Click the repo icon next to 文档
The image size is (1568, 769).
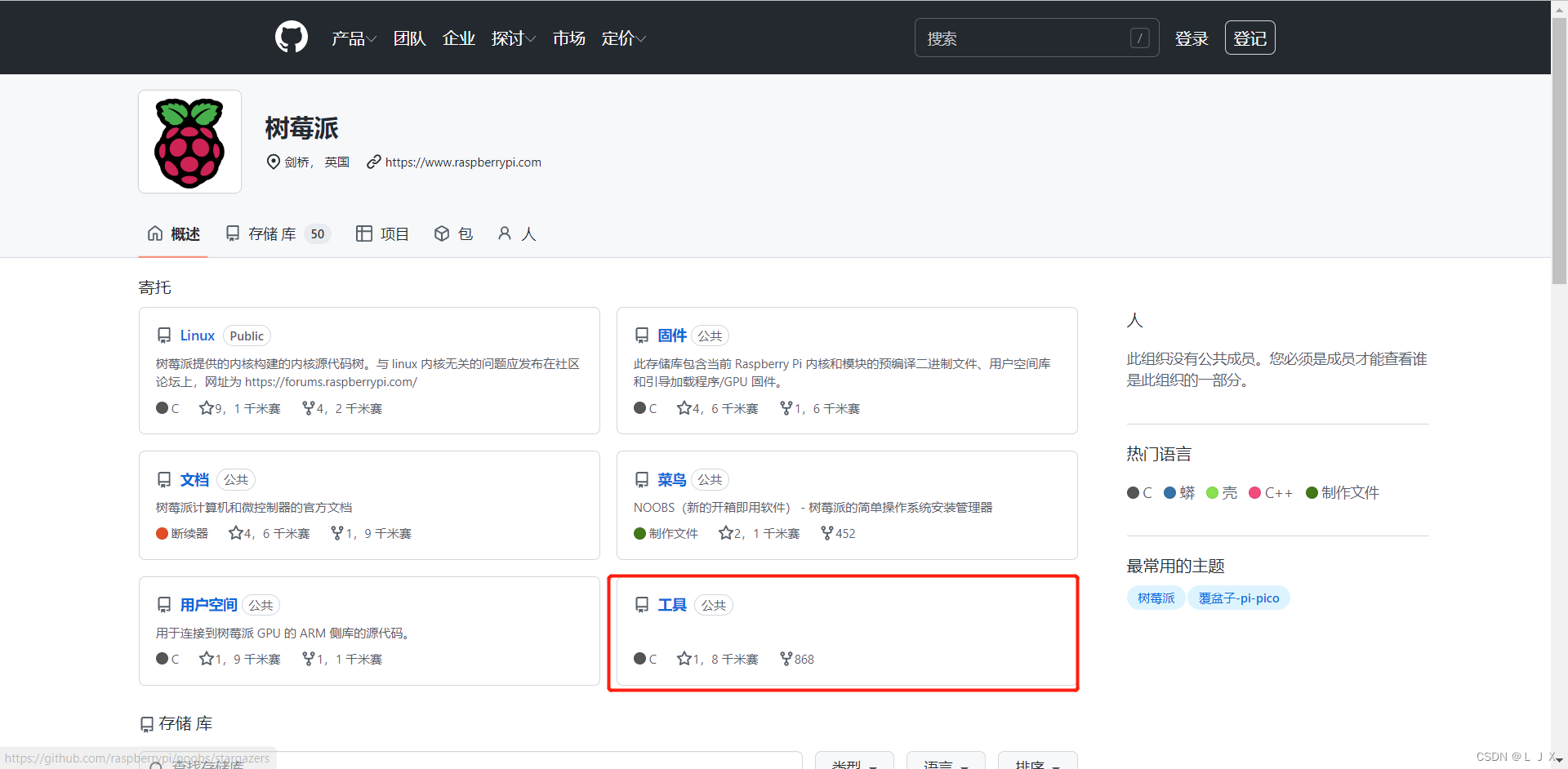click(164, 480)
